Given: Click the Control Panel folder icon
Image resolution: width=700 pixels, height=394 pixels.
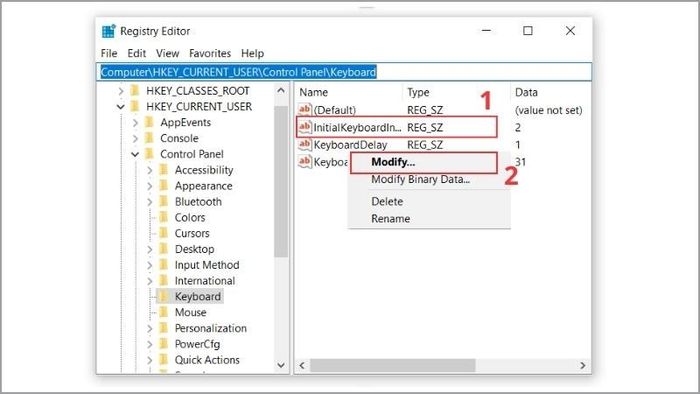Looking at the screenshot, I should (150, 154).
